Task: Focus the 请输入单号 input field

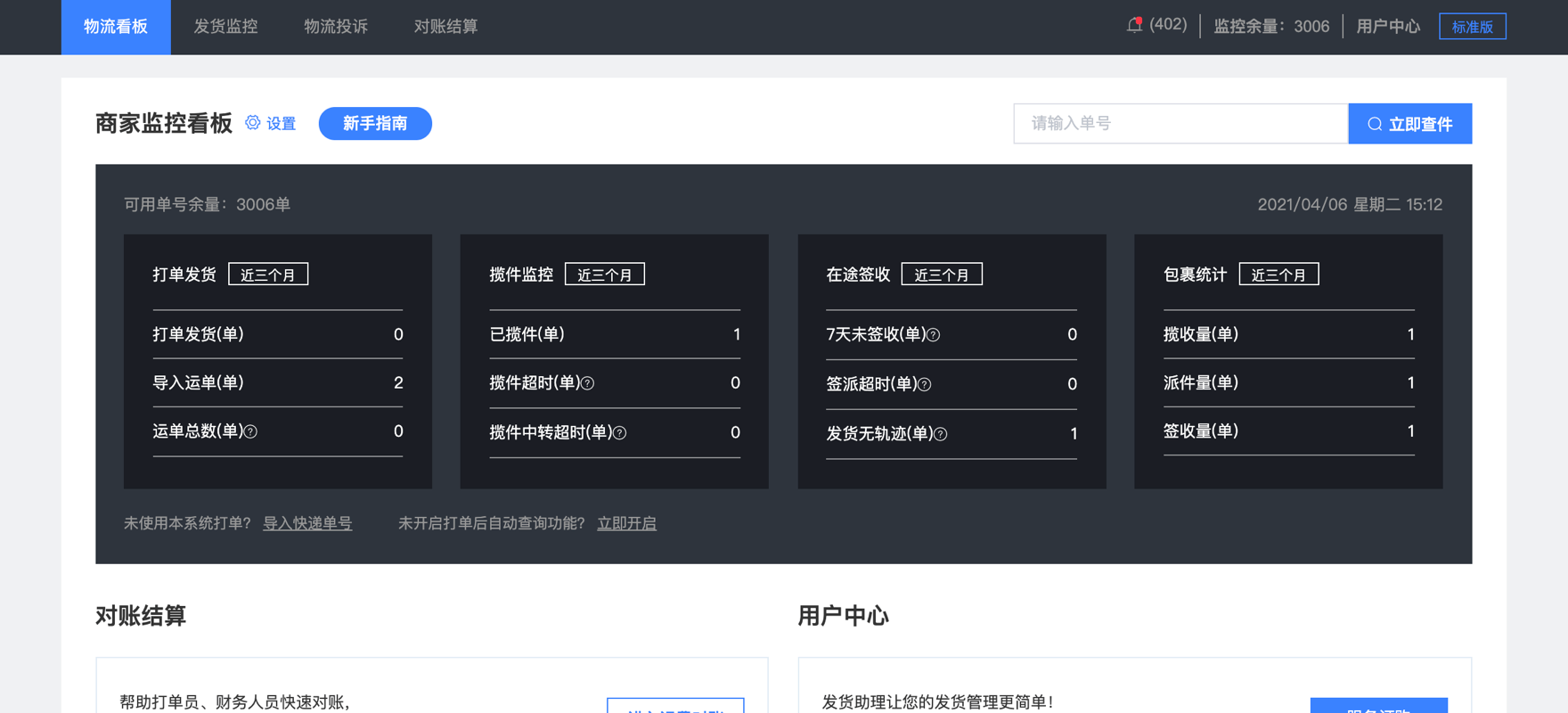Action: tap(1180, 124)
